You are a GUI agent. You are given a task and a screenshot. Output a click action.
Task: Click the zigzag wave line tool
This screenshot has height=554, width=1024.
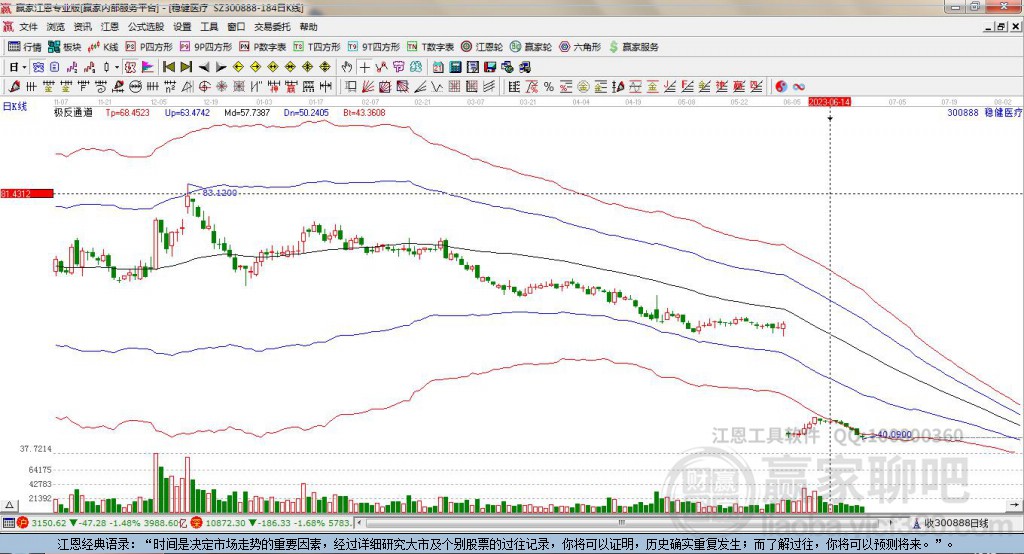click(436, 86)
